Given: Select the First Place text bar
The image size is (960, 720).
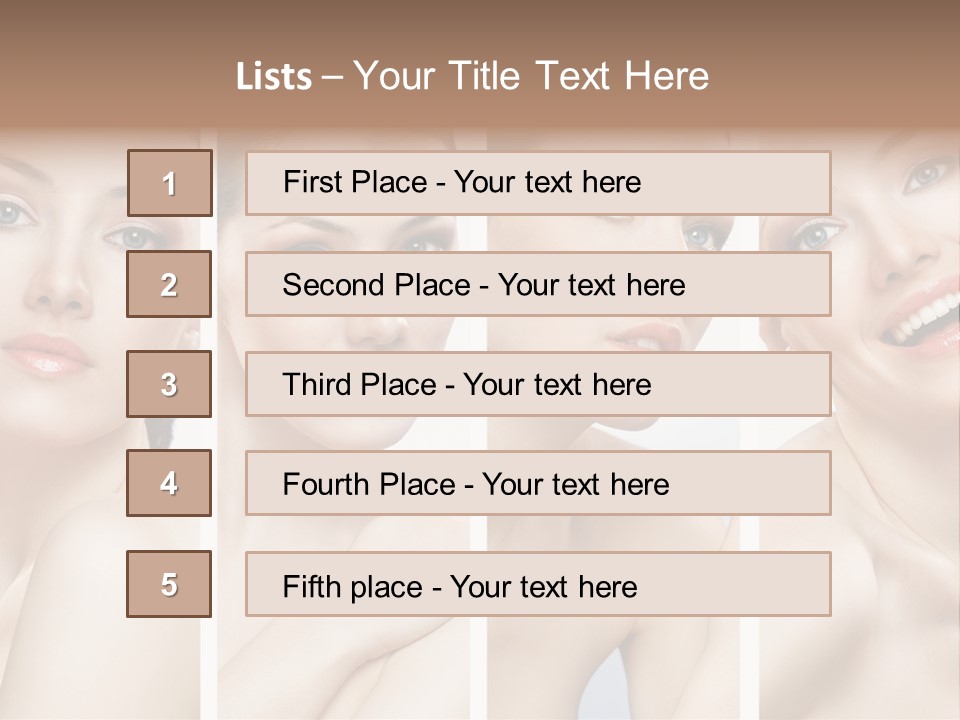Looking at the screenshot, I should tap(538, 183).
